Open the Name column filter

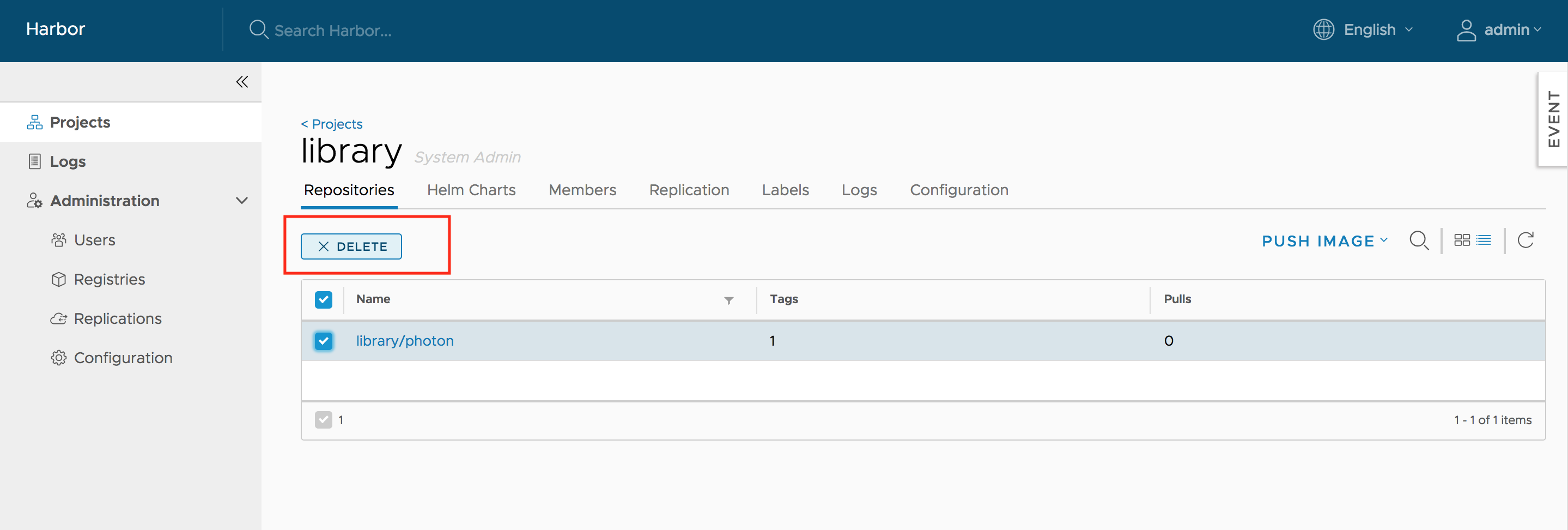tap(728, 300)
